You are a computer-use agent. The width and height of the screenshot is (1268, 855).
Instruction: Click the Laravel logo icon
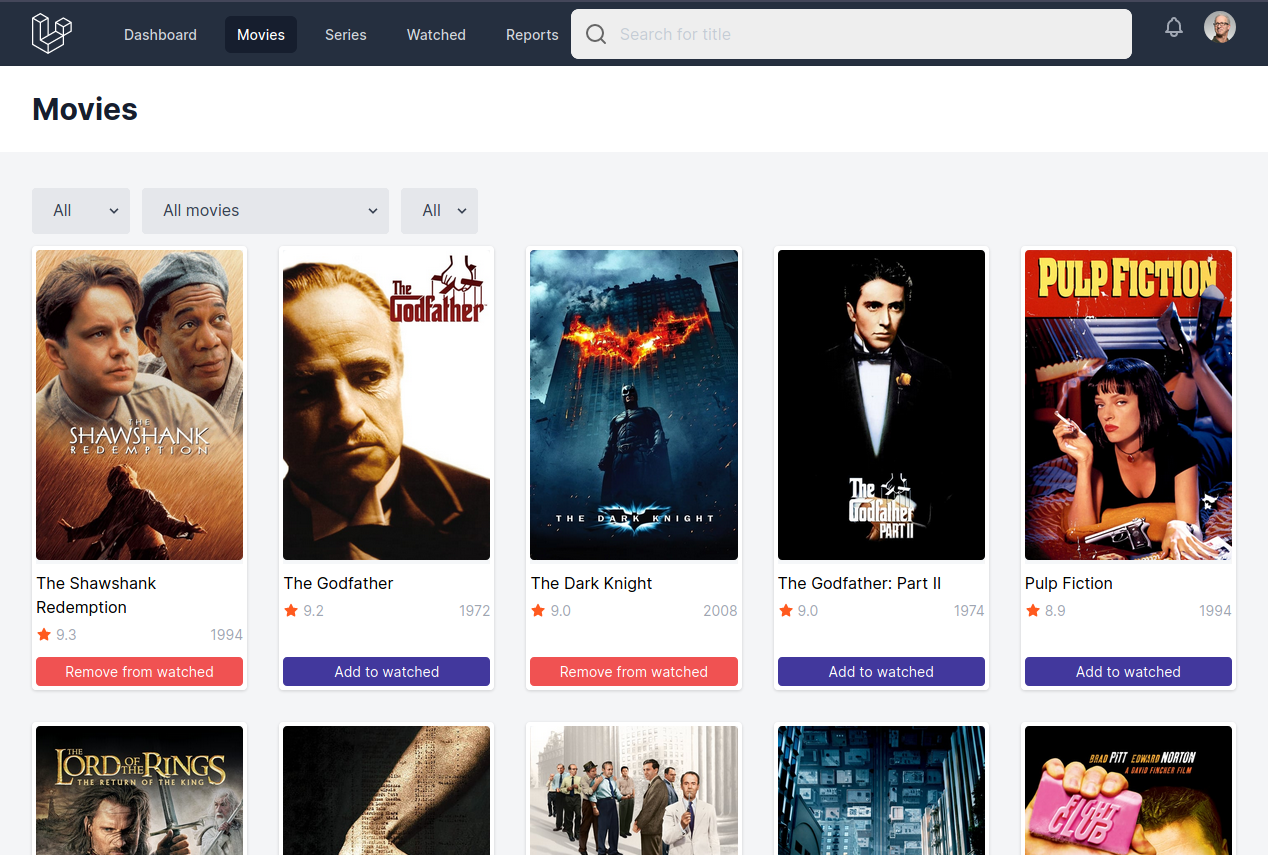tap(52, 33)
